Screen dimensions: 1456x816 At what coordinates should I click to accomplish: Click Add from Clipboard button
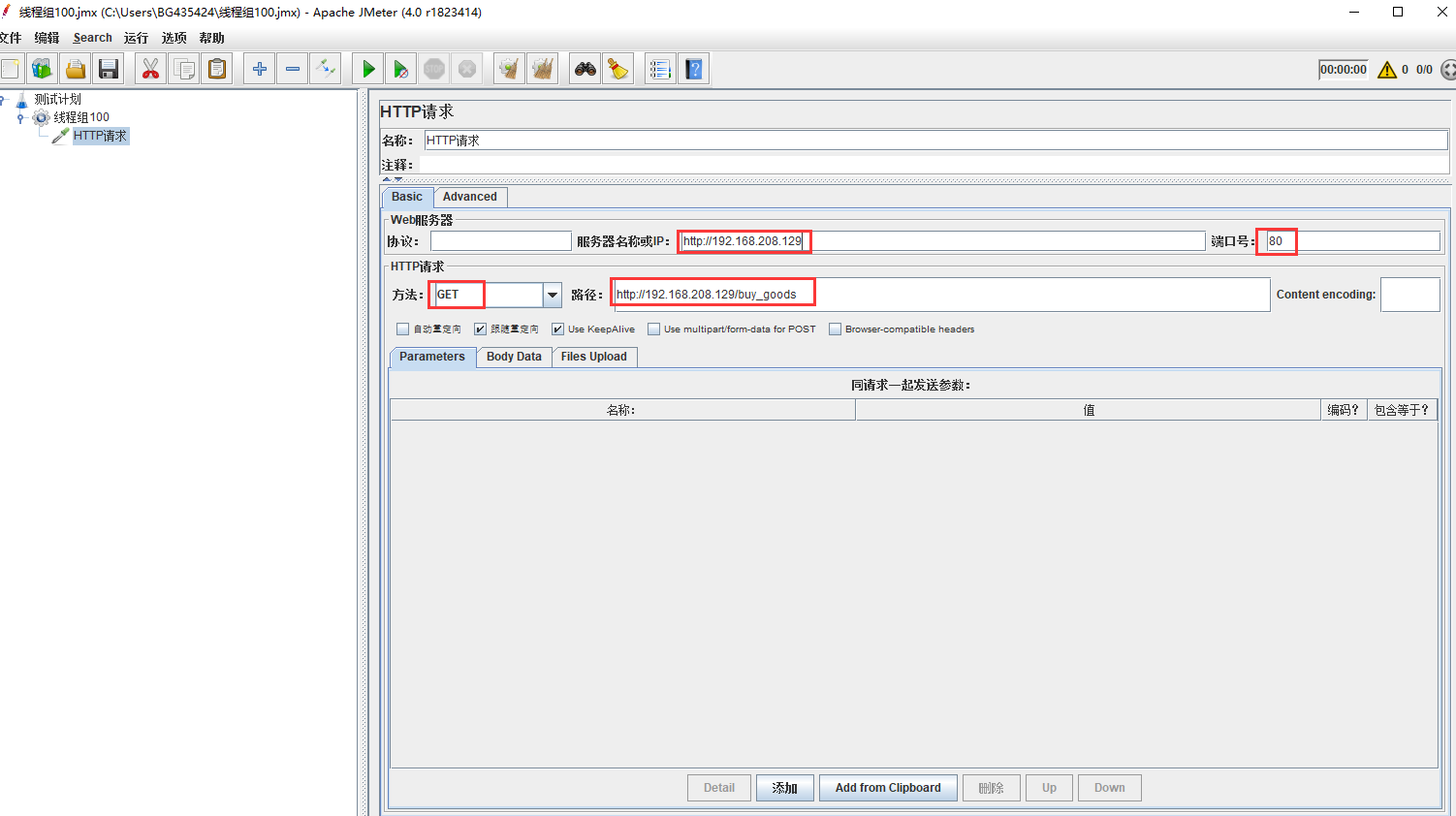point(888,788)
